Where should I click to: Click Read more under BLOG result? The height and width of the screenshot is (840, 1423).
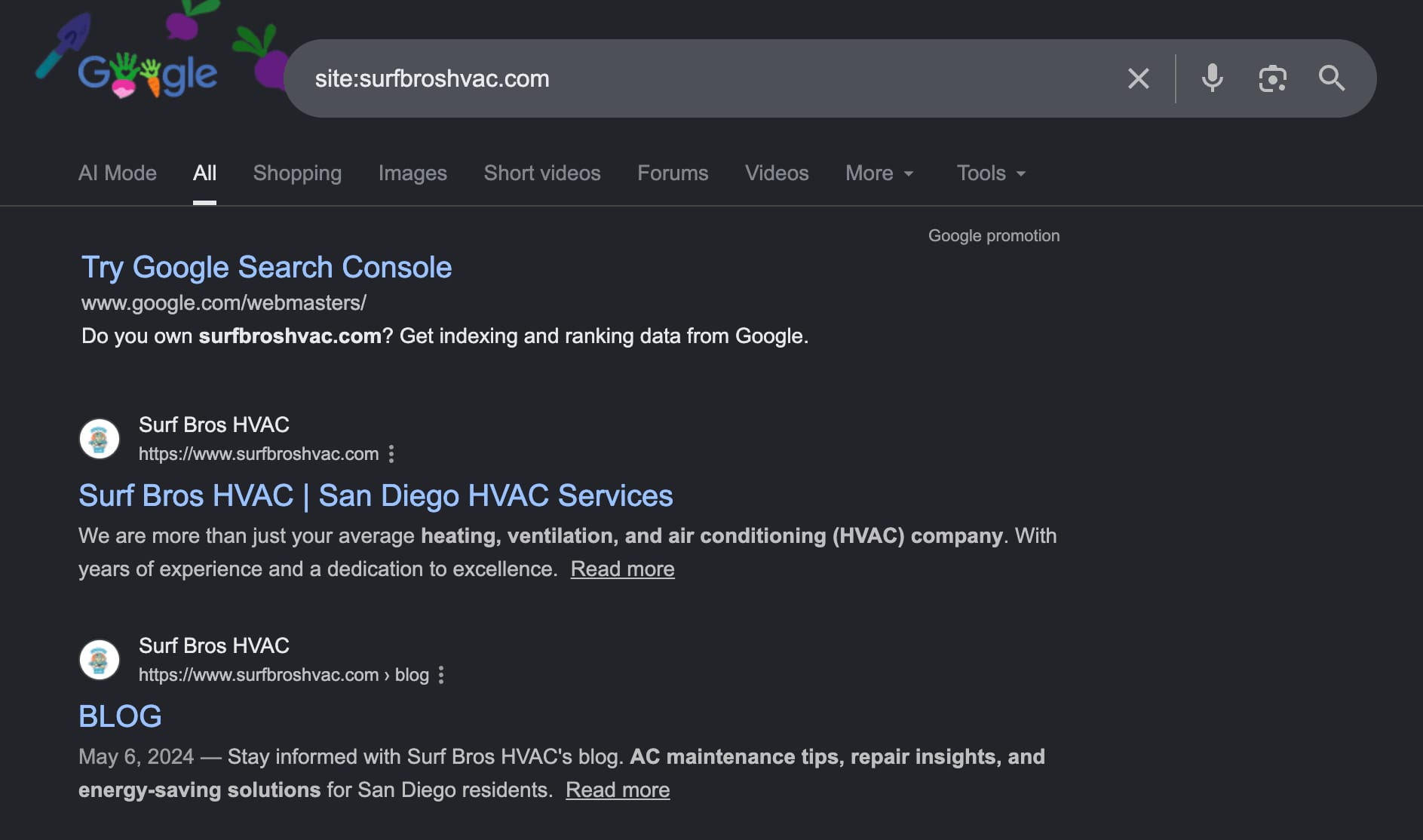tap(618, 790)
